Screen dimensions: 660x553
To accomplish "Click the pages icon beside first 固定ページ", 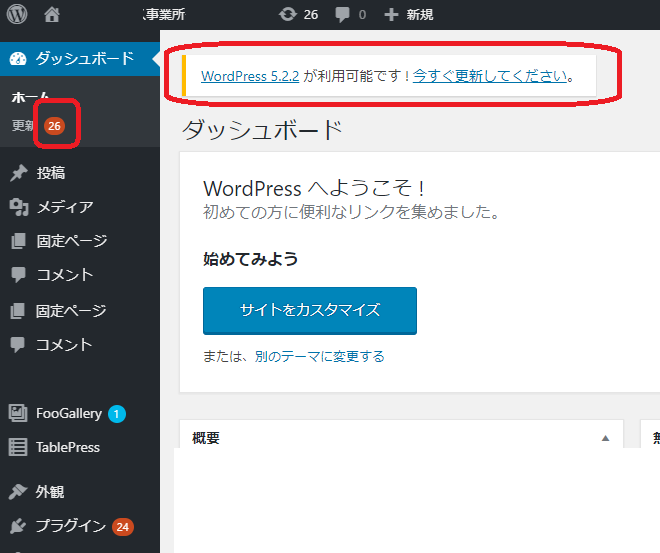I will 18,241.
